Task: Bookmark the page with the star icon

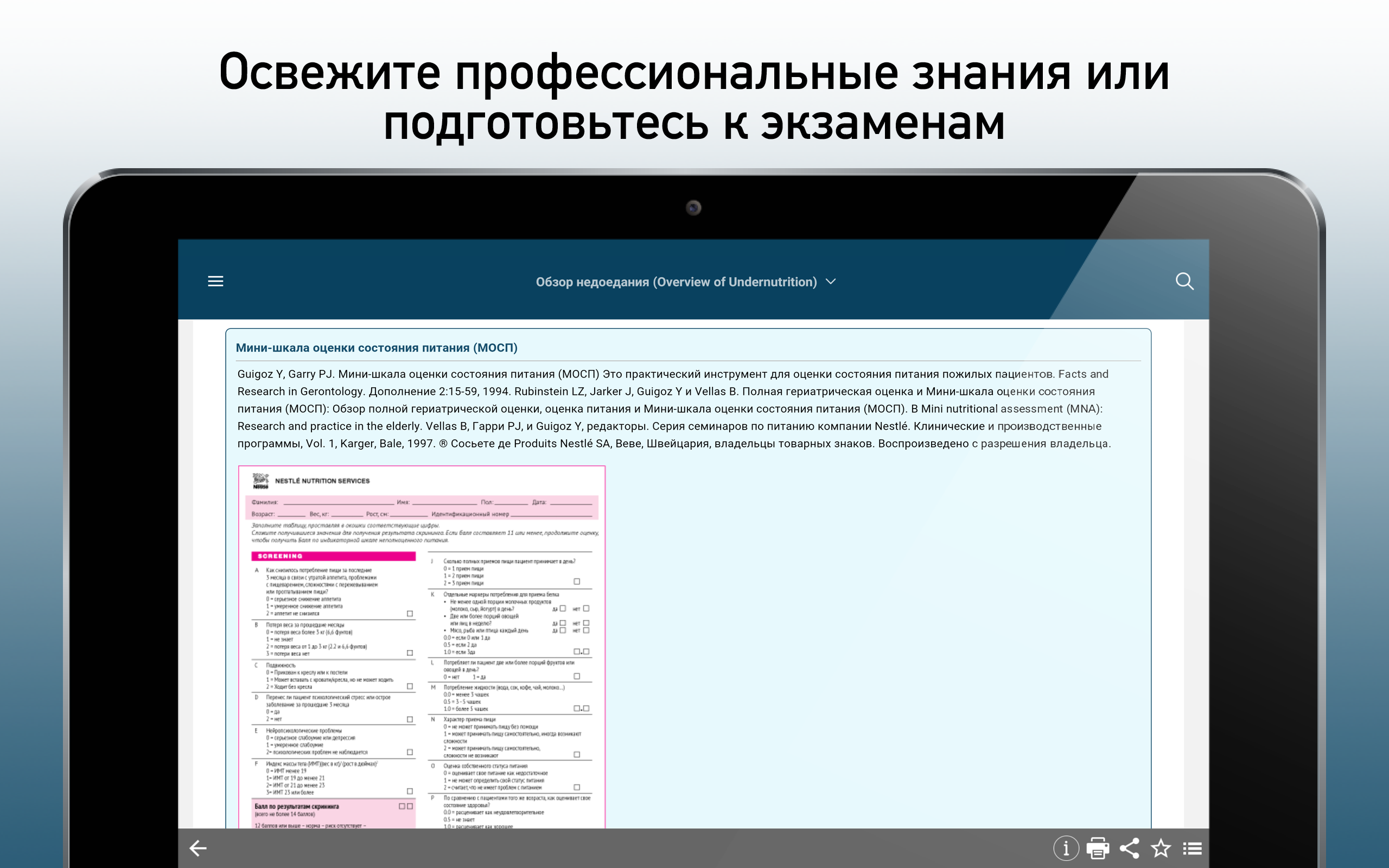Action: pyautogui.click(x=1161, y=848)
